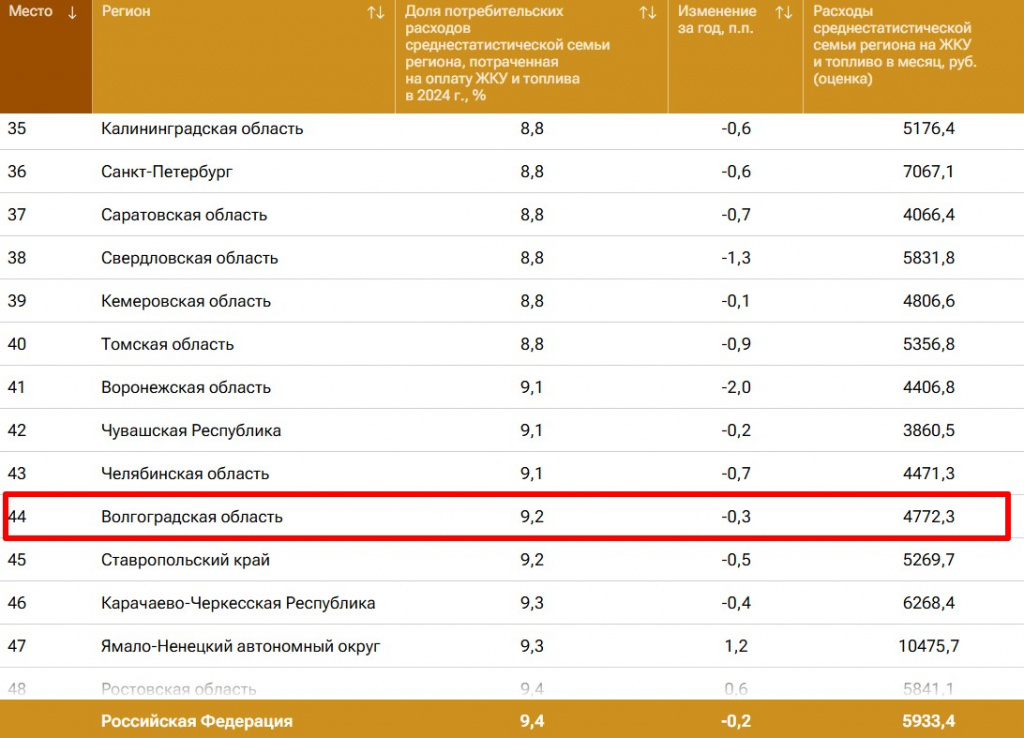Click place number 46
The height and width of the screenshot is (738, 1024).
(17, 602)
